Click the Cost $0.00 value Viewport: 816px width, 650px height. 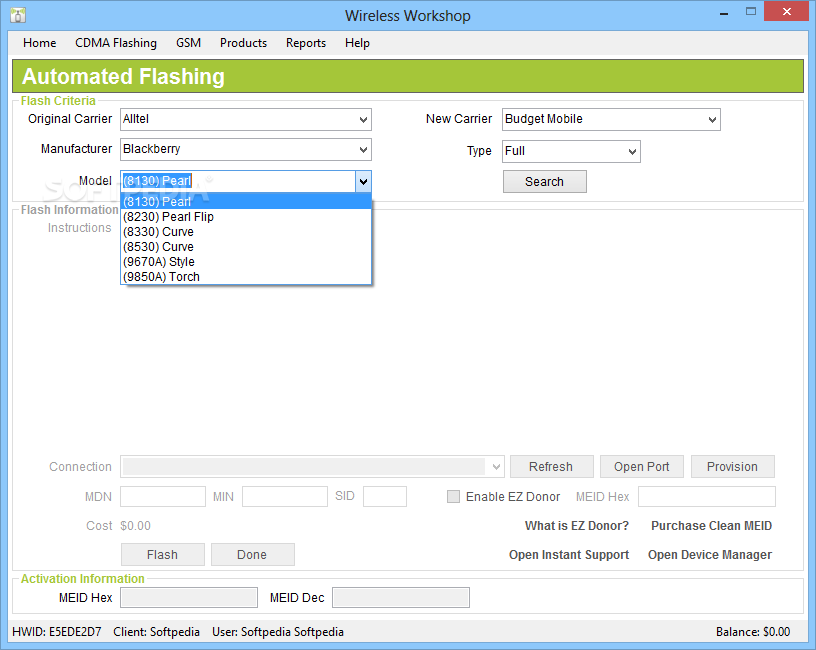135,526
